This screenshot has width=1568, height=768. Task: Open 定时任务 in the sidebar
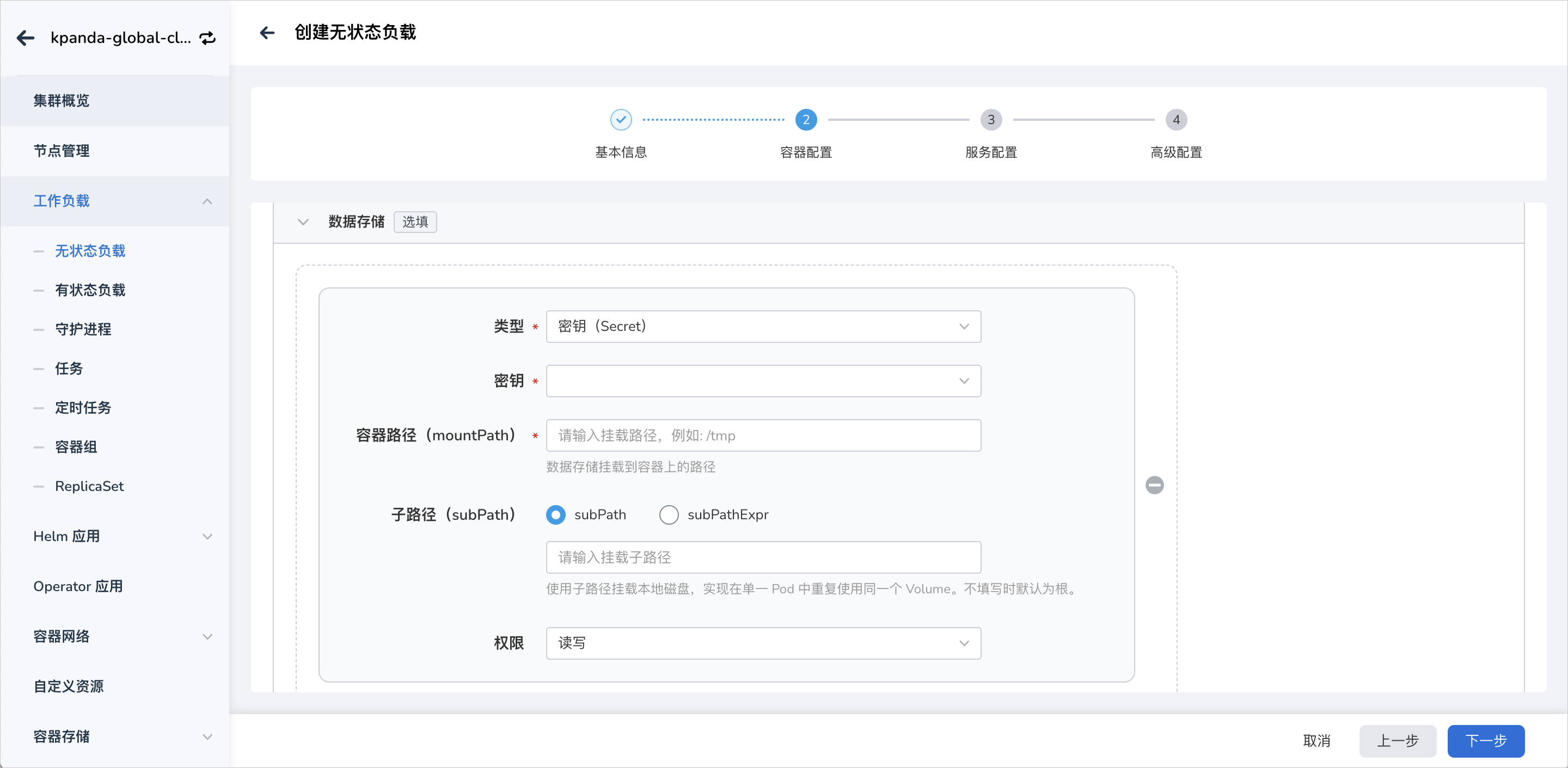pos(83,407)
